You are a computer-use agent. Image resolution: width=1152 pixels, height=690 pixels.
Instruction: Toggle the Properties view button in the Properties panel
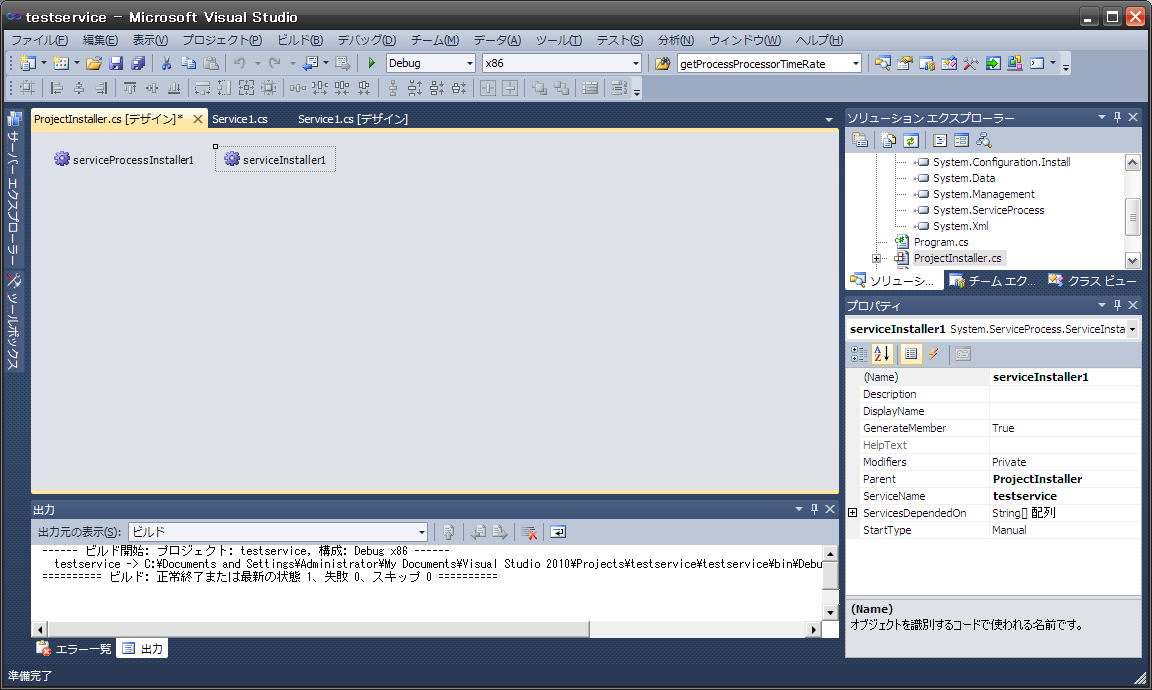(911, 354)
